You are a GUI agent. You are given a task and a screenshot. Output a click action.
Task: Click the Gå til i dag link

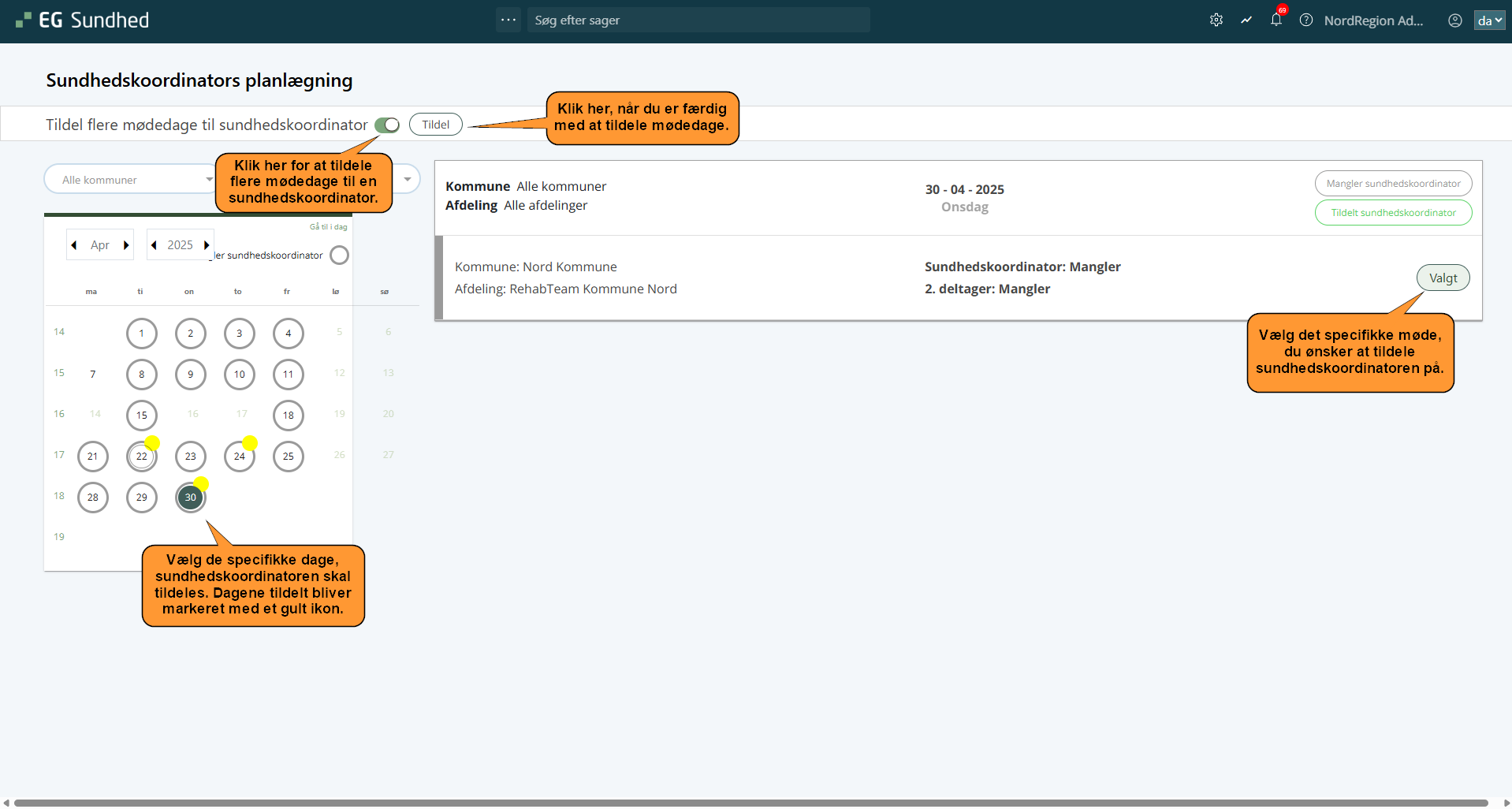pos(328,227)
